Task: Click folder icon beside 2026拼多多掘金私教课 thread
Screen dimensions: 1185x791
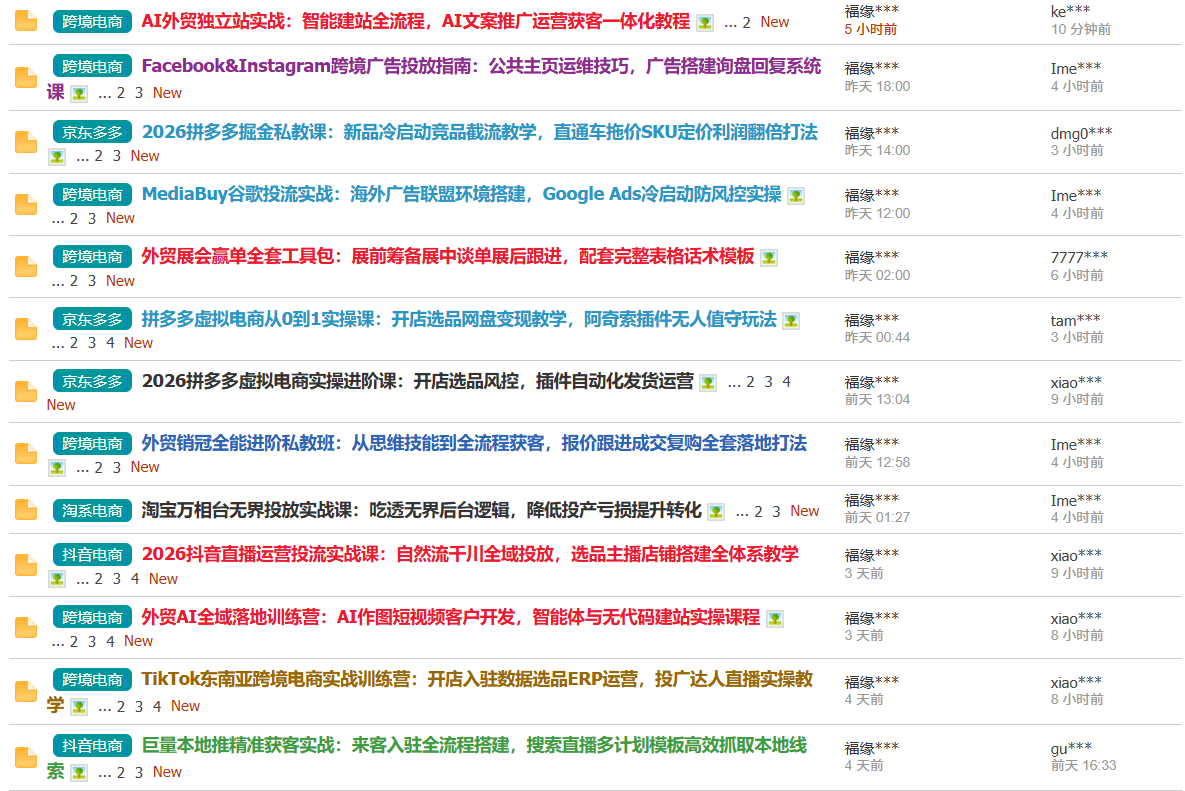Action: click(x=26, y=143)
